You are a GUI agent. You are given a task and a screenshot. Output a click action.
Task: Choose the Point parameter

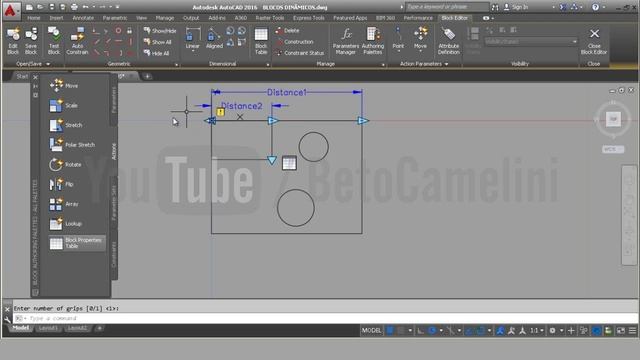coord(398,39)
